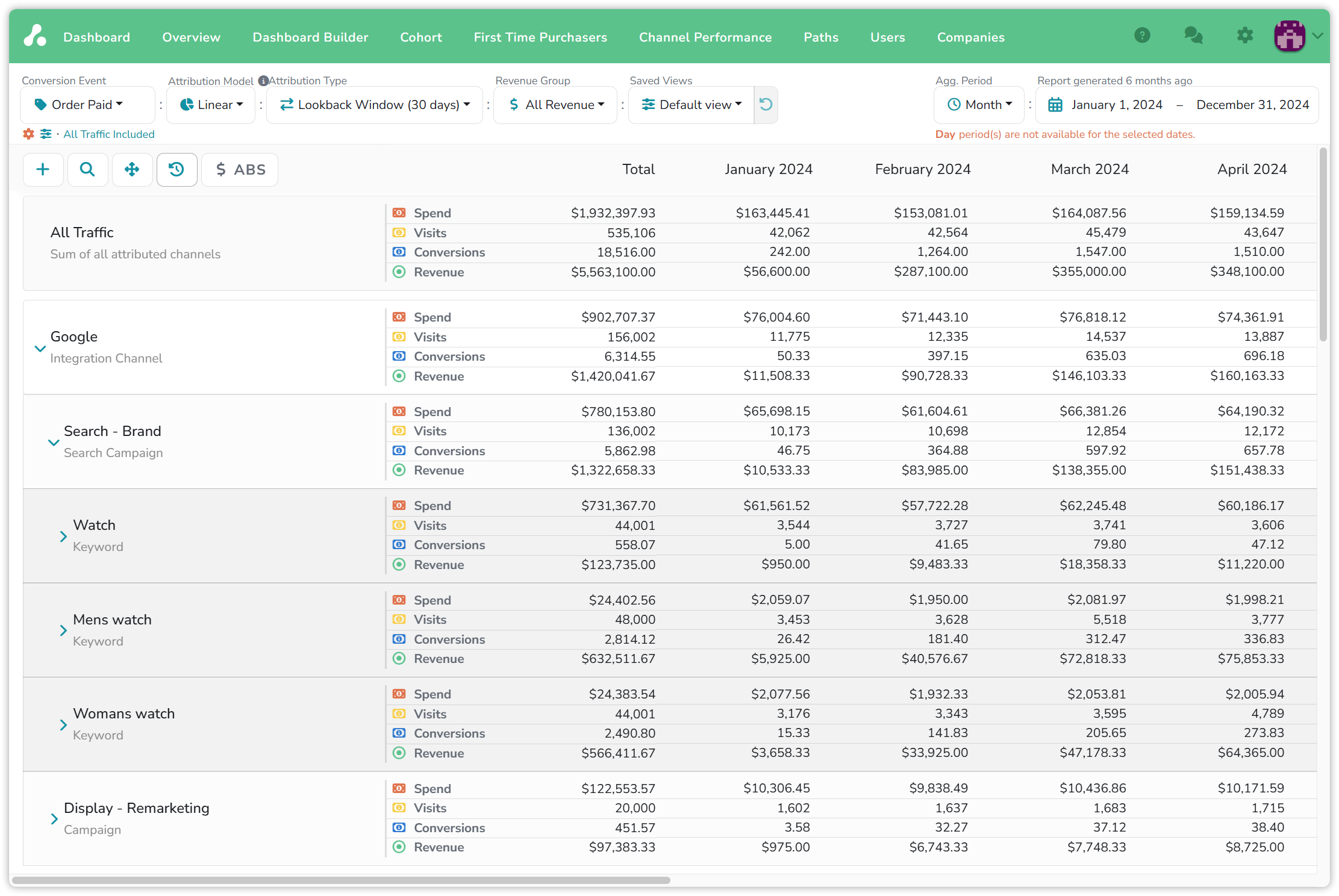
Task: Expand the Watch keyword row
Action: tap(63, 536)
